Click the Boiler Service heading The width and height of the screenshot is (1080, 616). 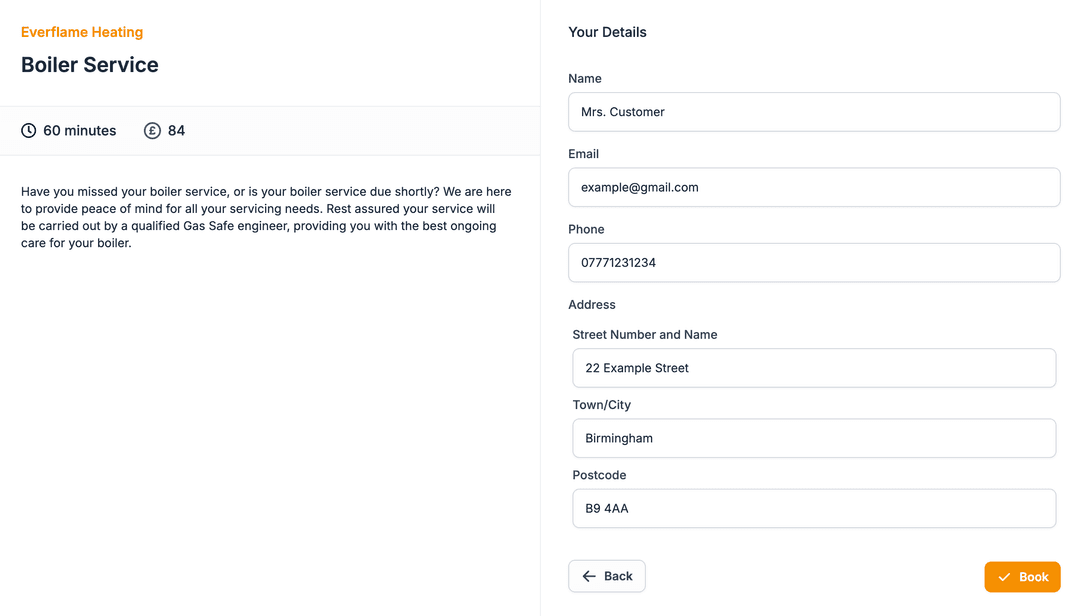[x=89, y=64]
